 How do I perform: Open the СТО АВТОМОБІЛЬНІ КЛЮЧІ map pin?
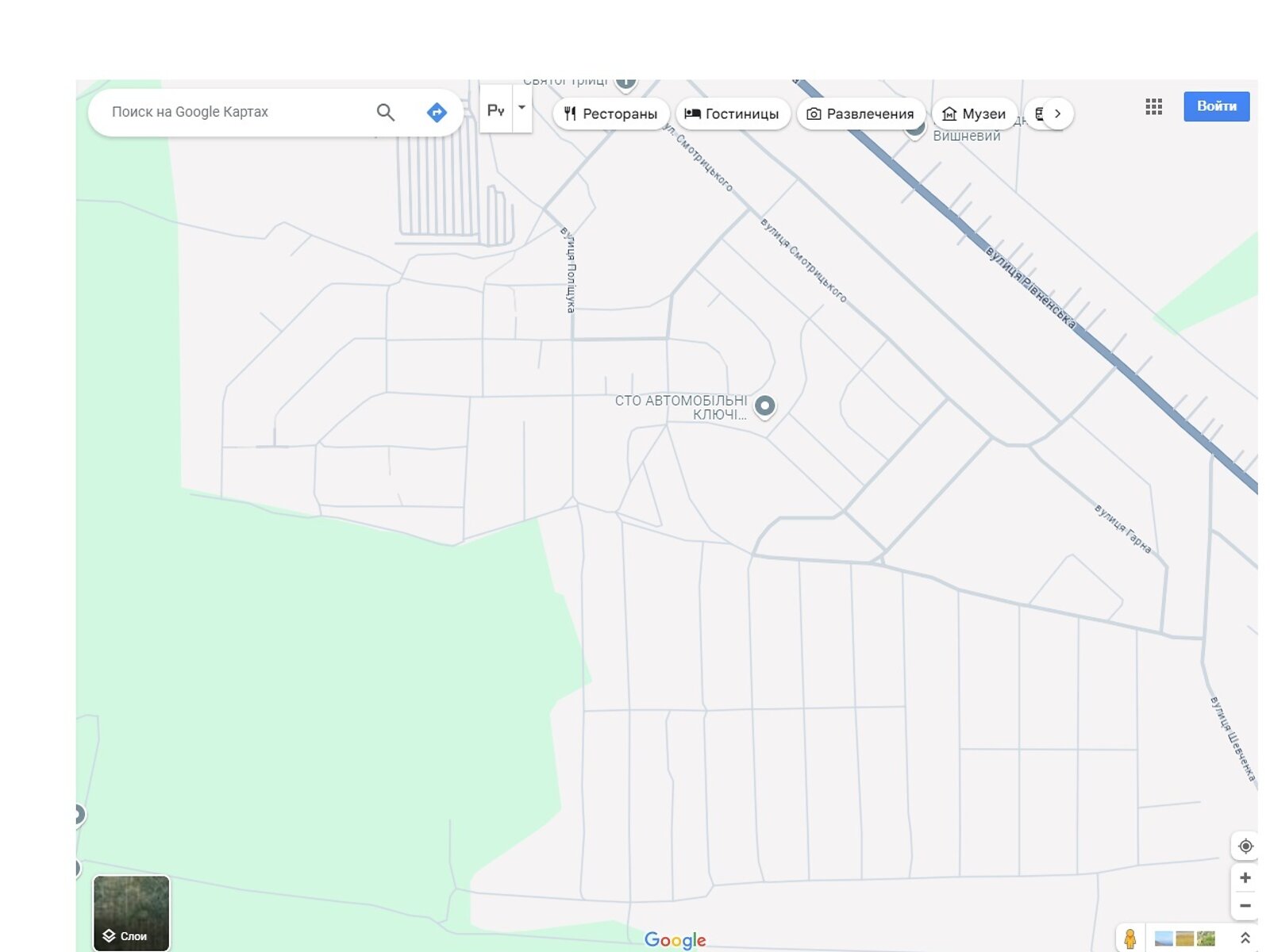pyautogui.click(x=764, y=406)
